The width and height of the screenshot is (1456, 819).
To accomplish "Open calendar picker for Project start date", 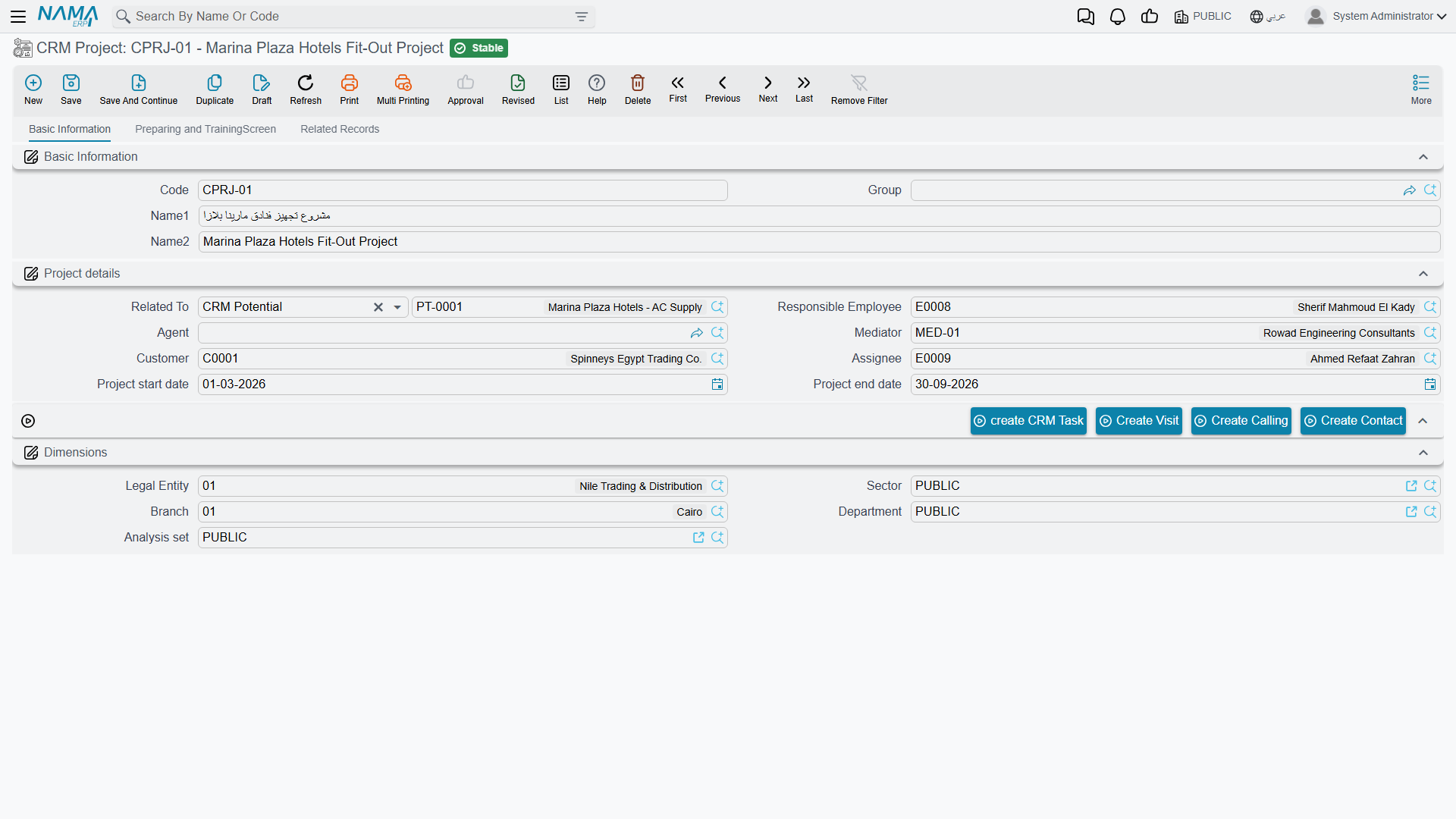I will click(717, 384).
